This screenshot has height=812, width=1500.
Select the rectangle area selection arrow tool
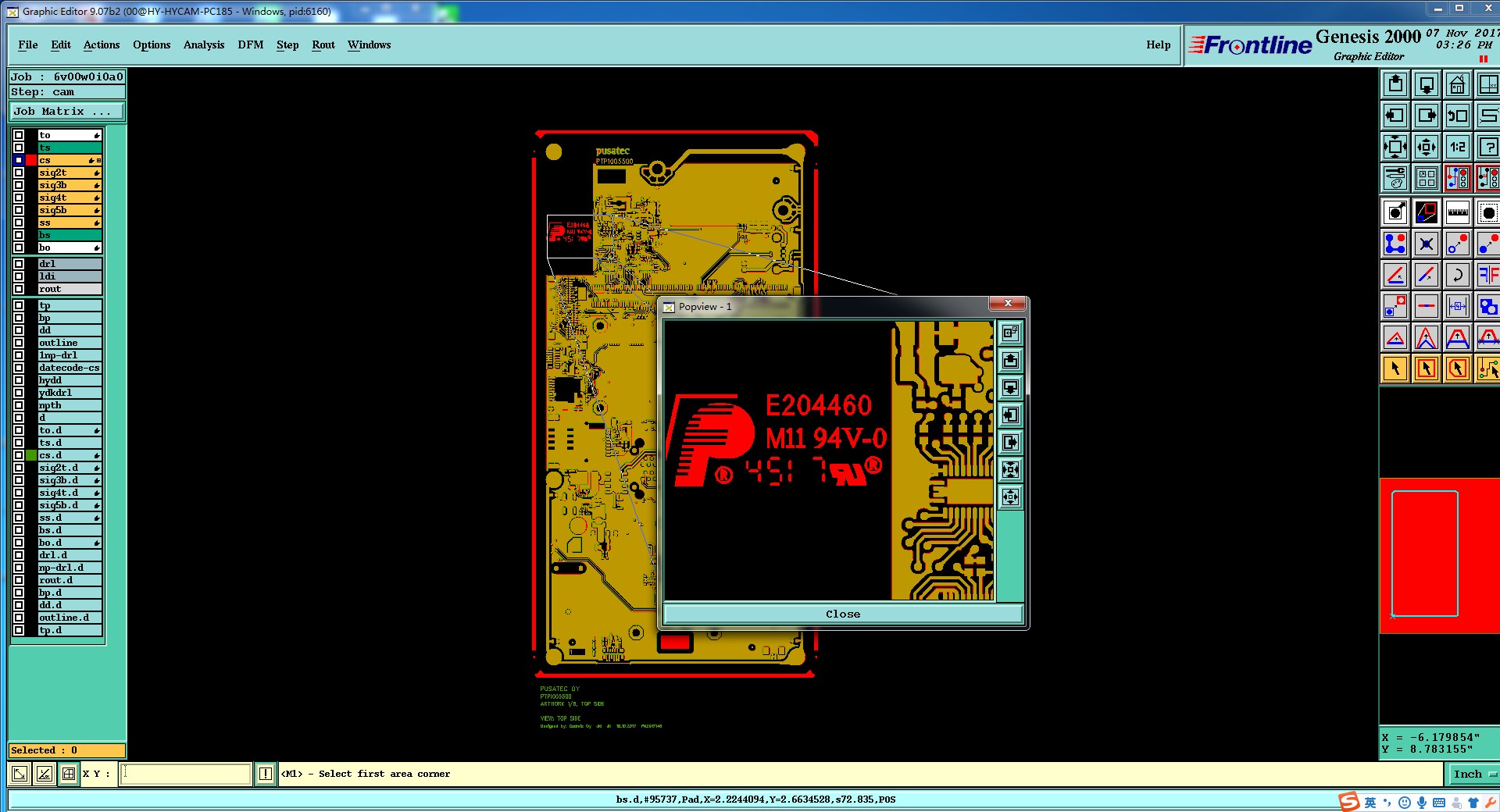[1427, 369]
